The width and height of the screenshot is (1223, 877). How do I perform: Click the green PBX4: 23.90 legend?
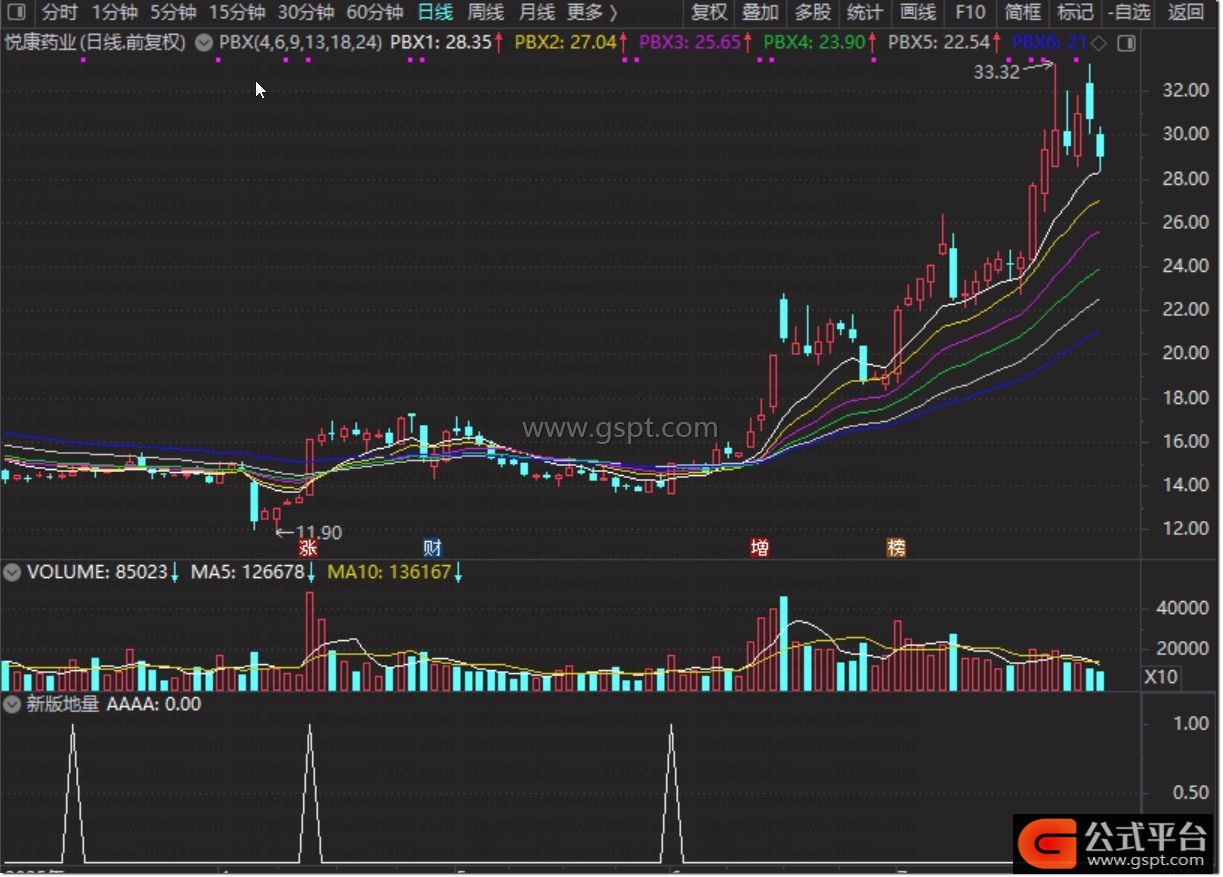pos(813,43)
